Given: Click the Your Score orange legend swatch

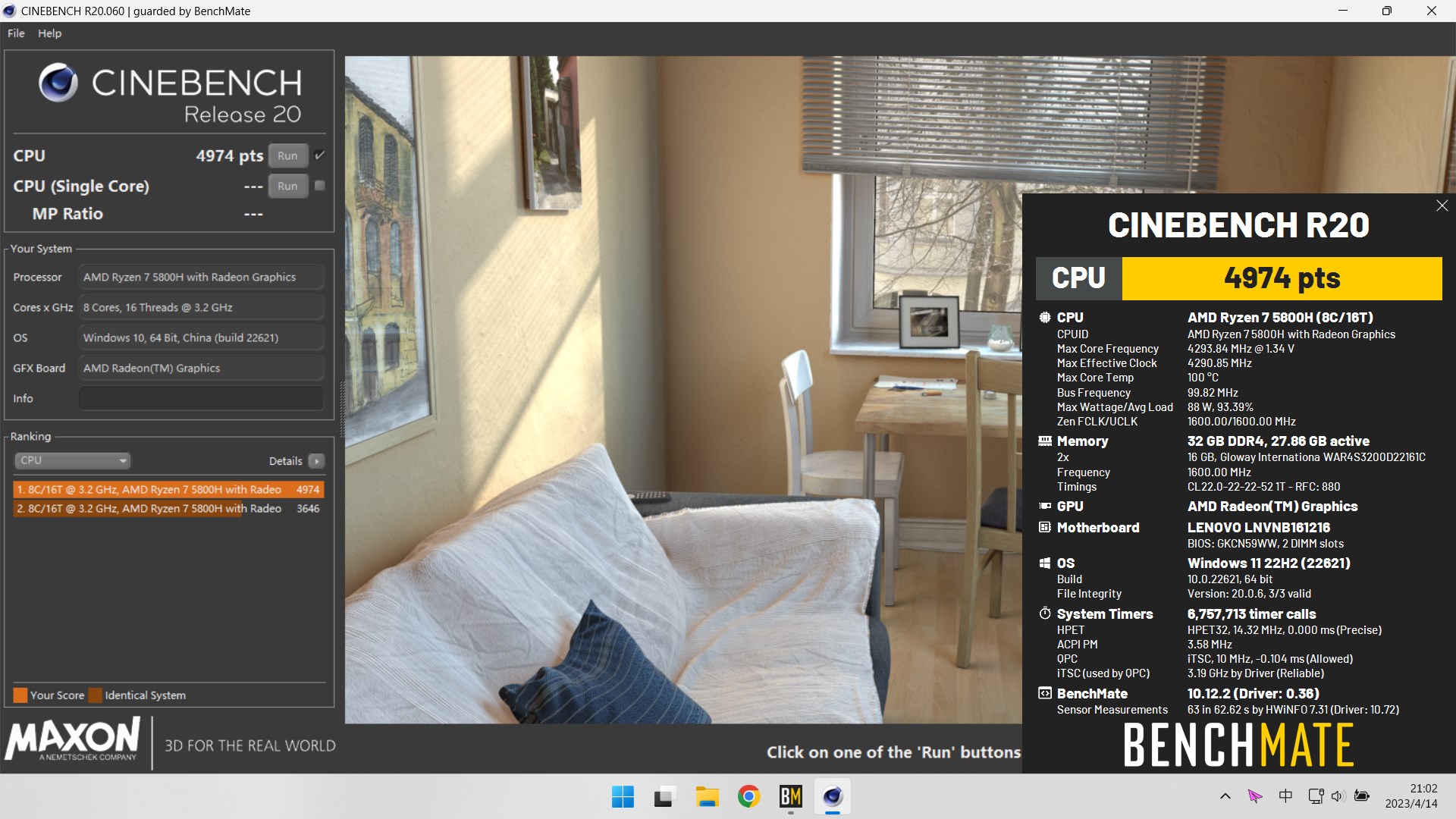Looking at the screenshot, I should (20, 695).
